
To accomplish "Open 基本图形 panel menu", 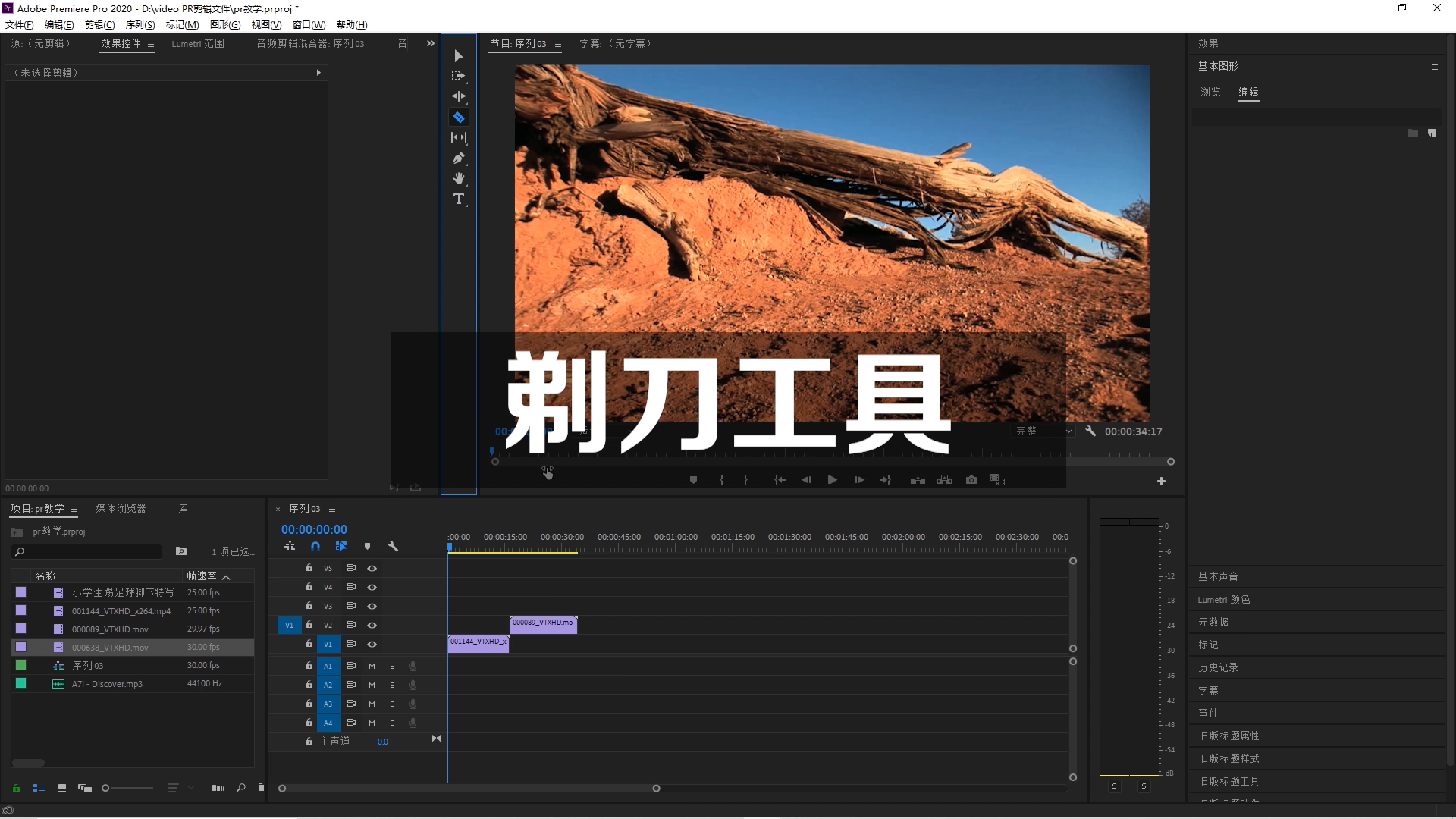I will click(1435, 67).
